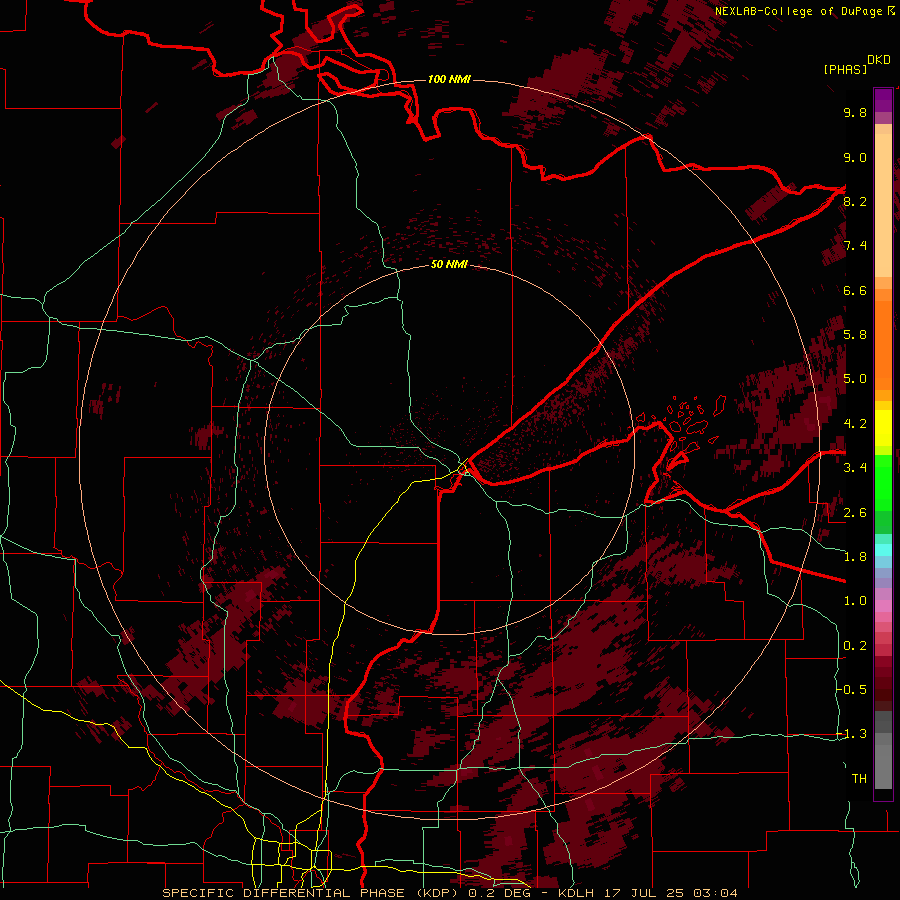
Task: Click the TH threshold label
Action: (x=859, y=779)
